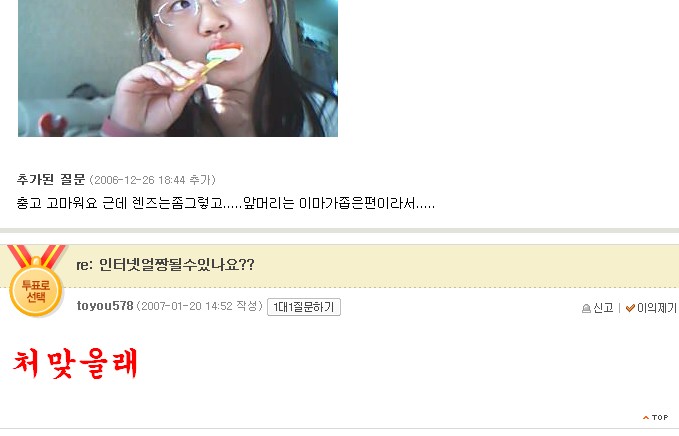Click the answer title re: 인터넷얼짱될수있나요??
Image resolution: width=679 pixels, height=436 pixels.
[x=165, y=265]
